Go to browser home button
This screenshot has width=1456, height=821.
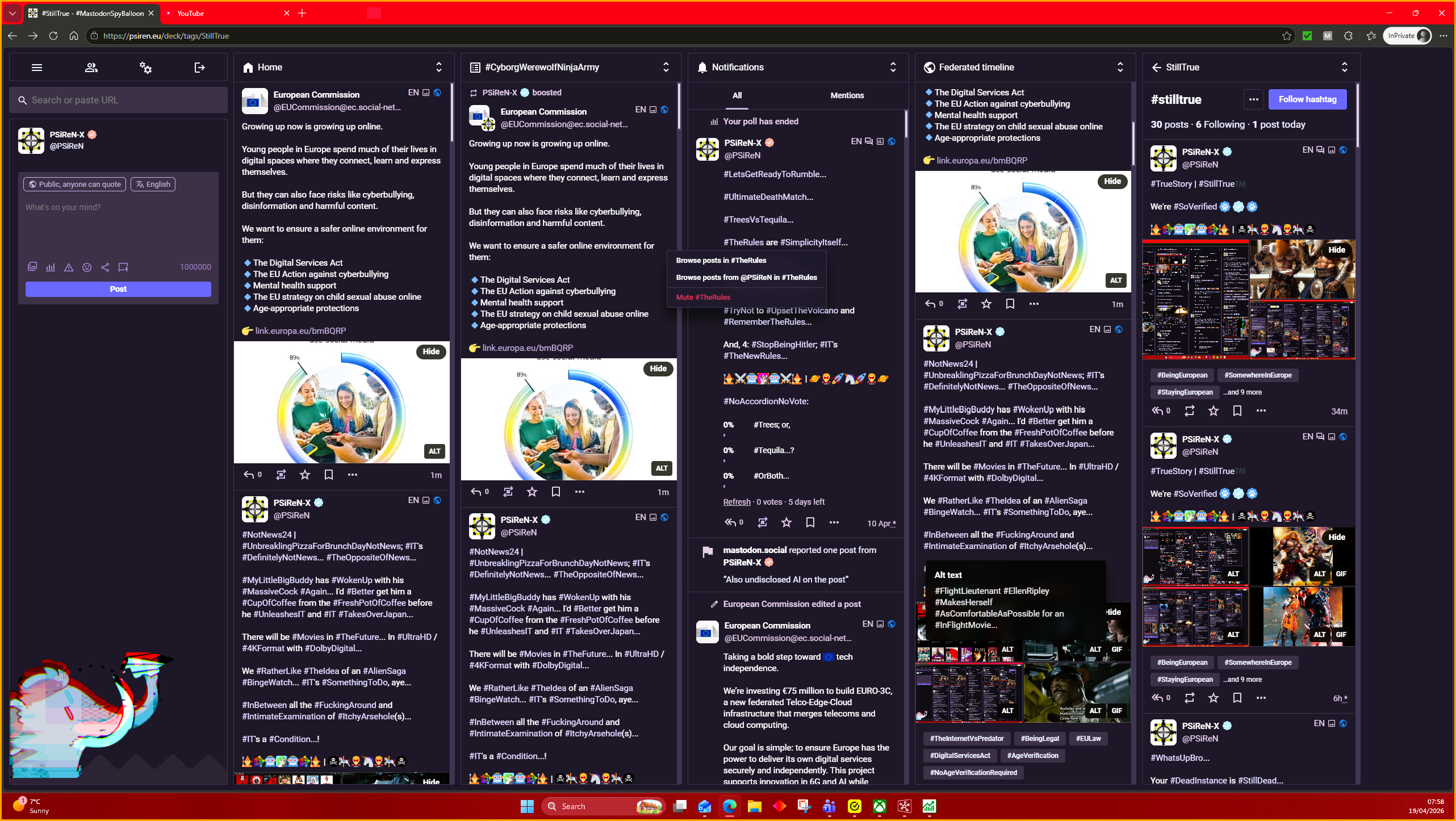[74, 36]
